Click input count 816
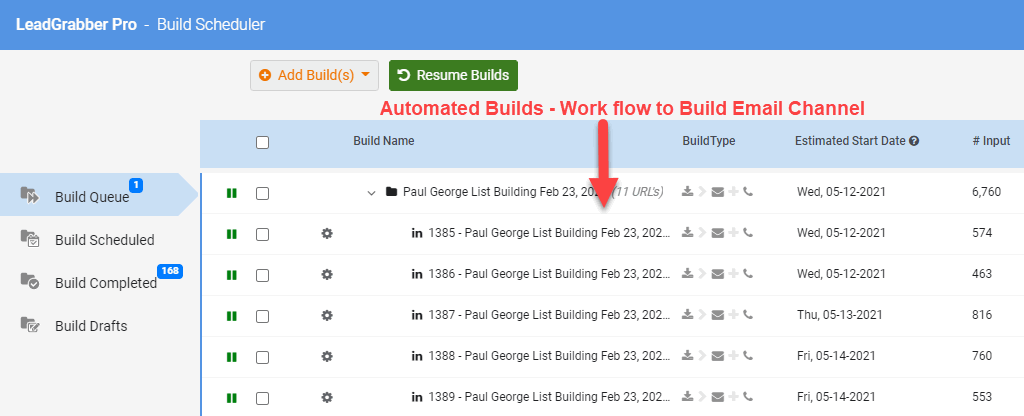 tap(982, 315)
